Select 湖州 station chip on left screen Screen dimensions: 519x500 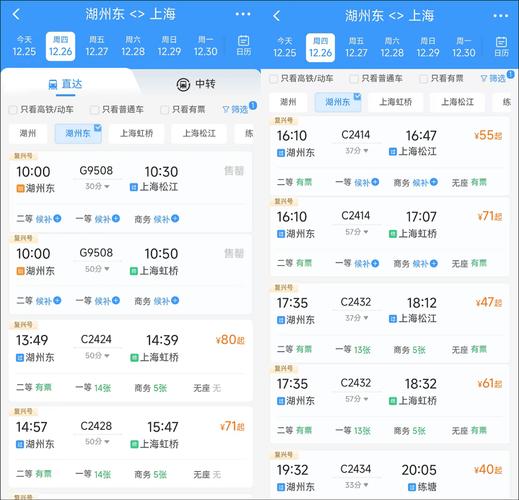click(x=28, y=134)
